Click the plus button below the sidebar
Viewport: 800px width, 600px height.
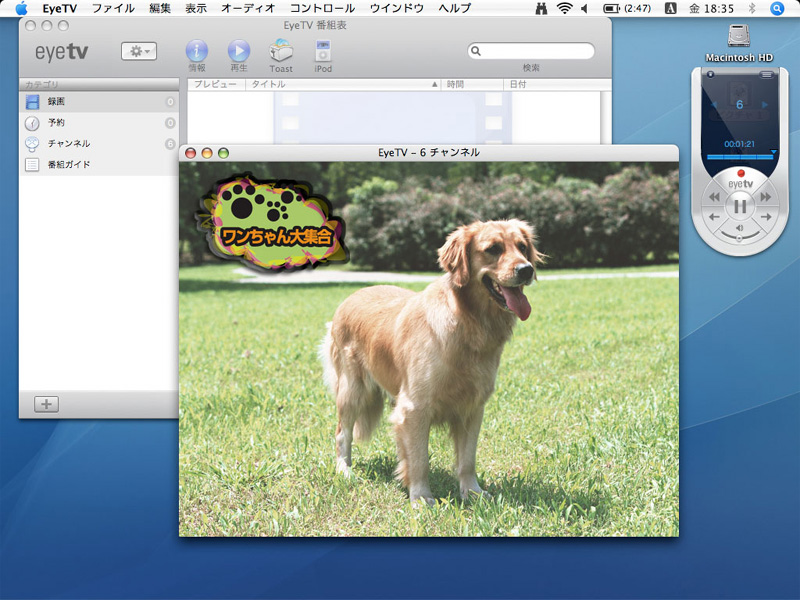coord(46,404)
